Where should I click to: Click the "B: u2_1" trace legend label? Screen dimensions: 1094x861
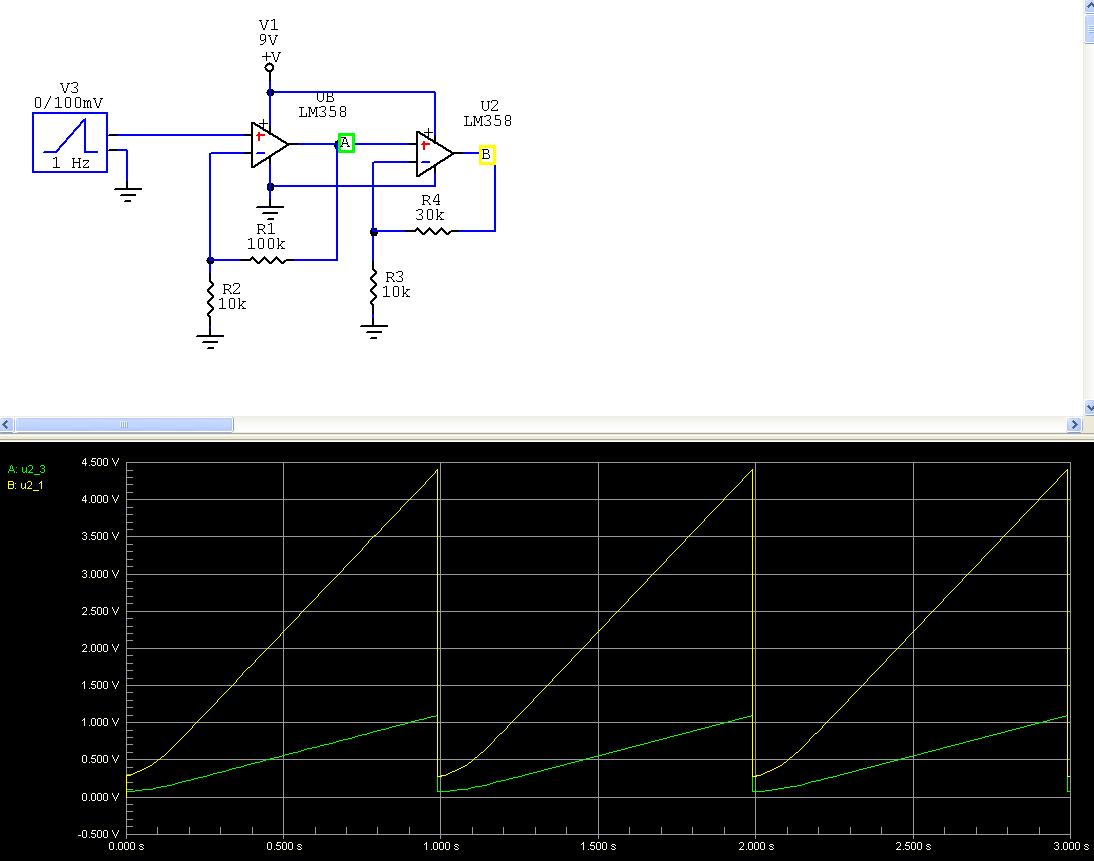25,485
